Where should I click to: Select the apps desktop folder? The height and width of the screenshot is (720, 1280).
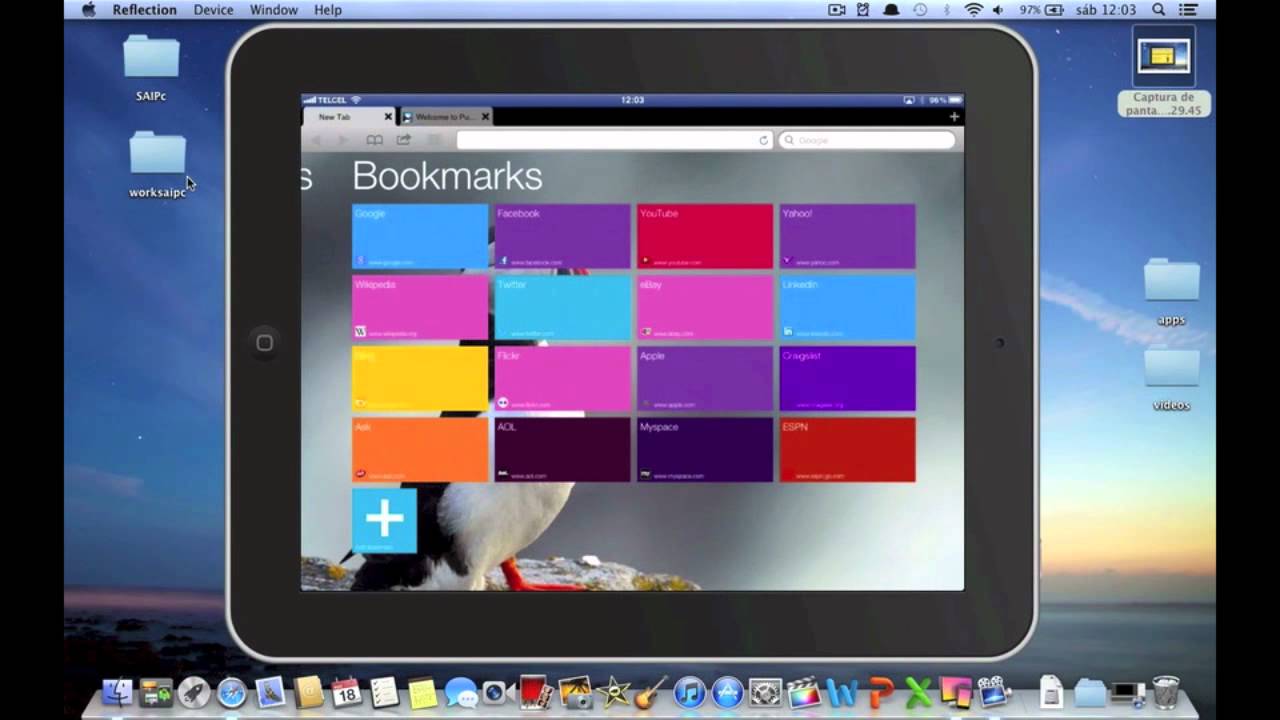point(1171,291)
